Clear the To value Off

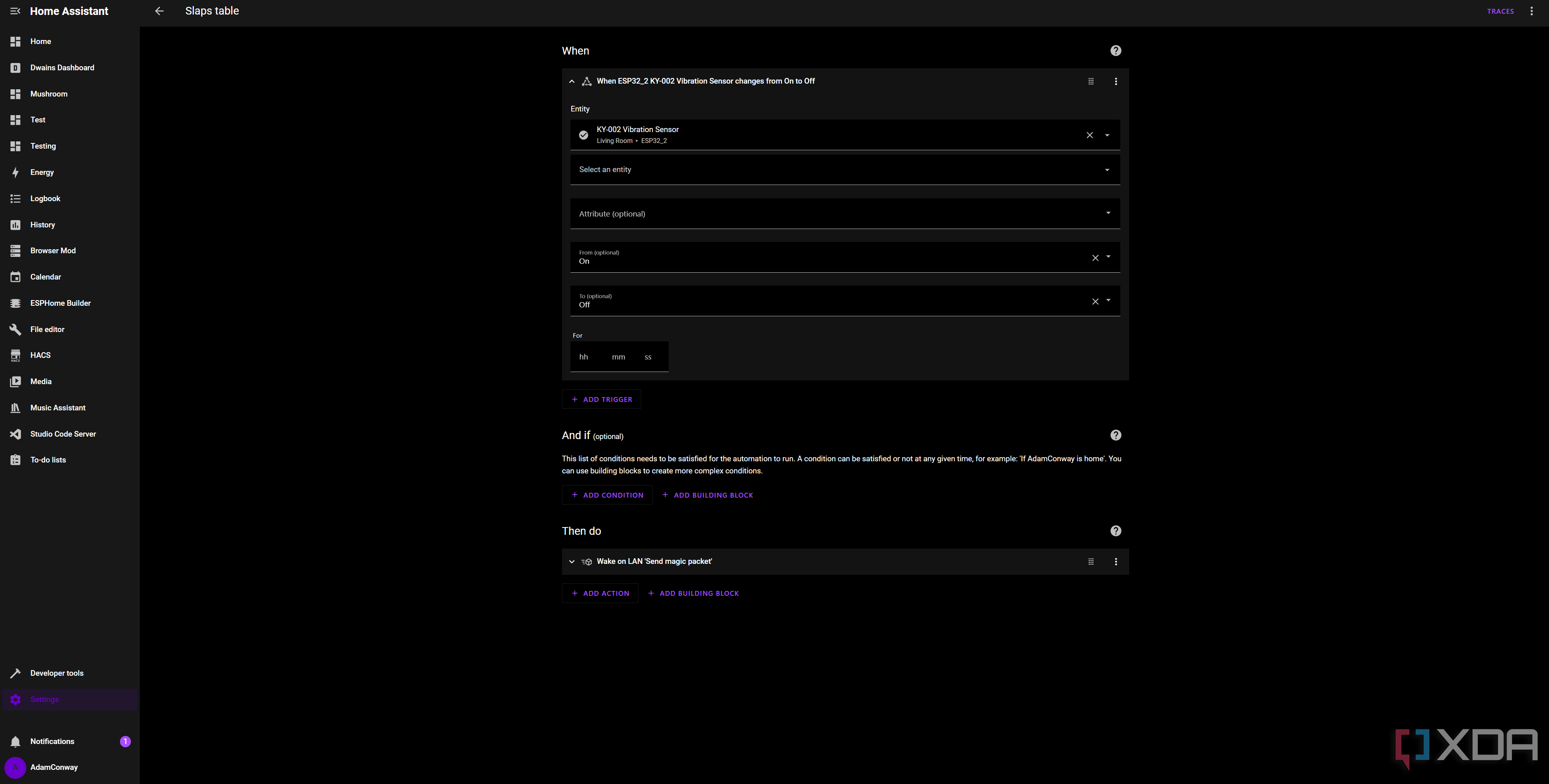click(1095, 302)
